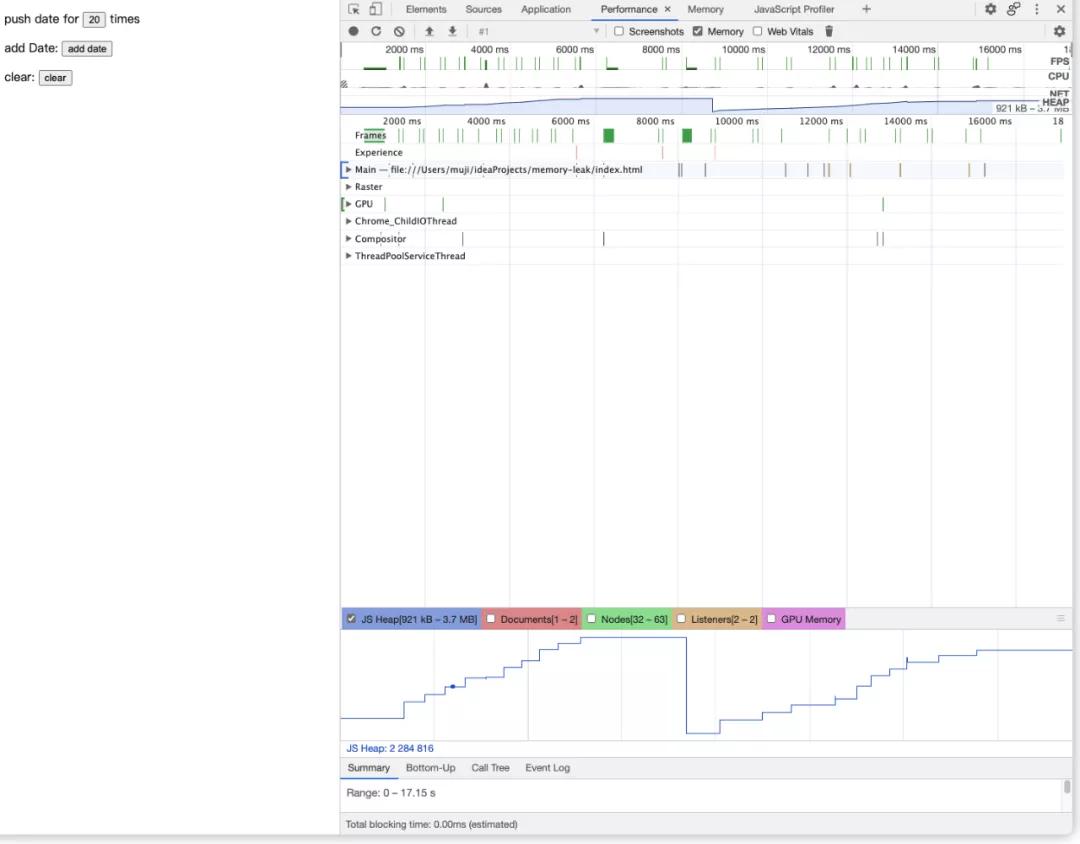Switch to the Application tab

(x=546, y=9)
